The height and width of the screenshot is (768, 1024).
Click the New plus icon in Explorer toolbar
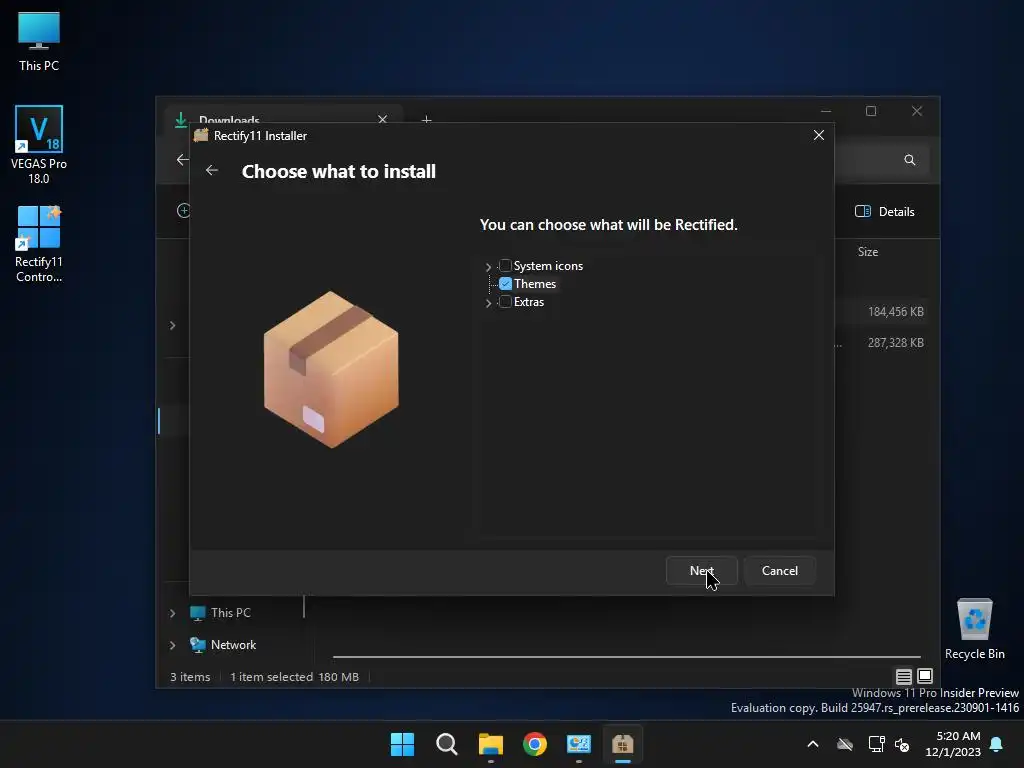click(183, 210)
